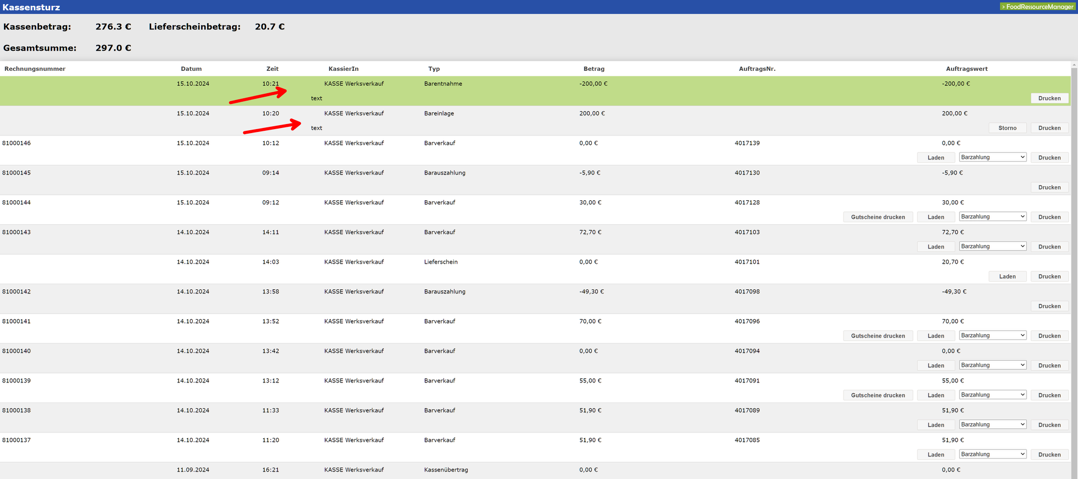Click Laden for invoice 81000146
The image size is (1078, 479).
[x=935, y=158]
